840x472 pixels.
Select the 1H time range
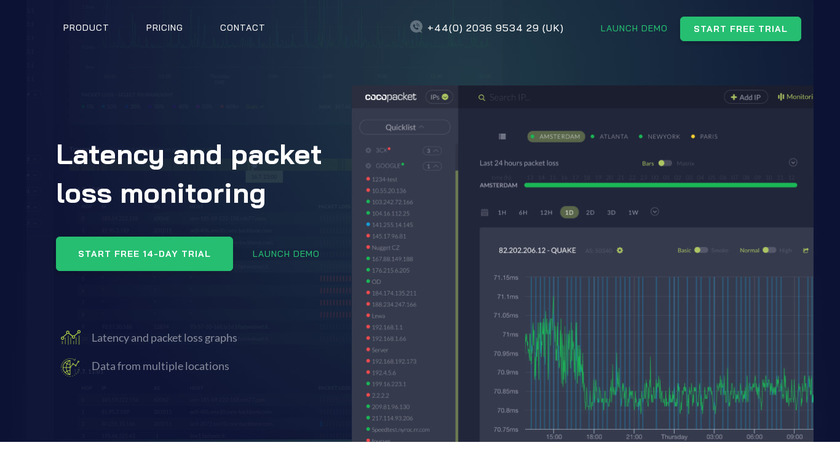[x=502, y=213]
